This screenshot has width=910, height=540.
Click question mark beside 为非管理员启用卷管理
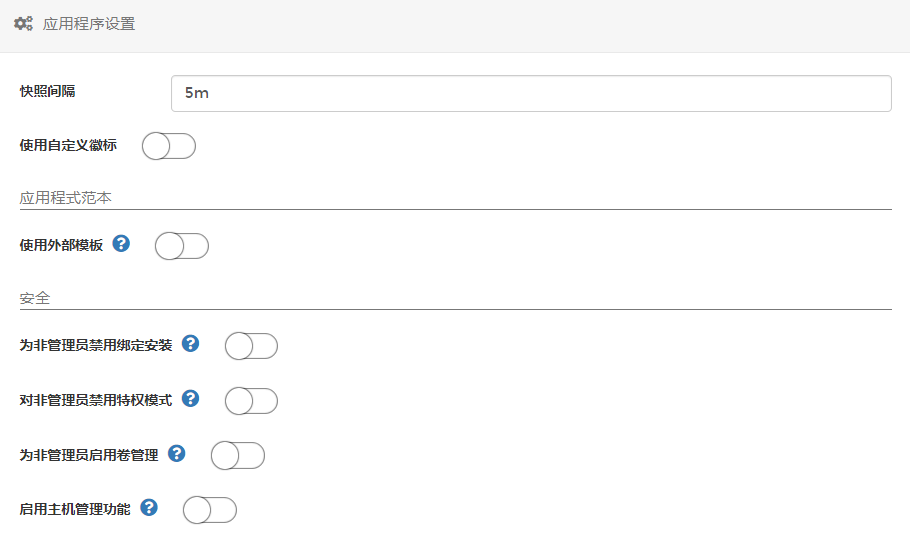[176, 453]
